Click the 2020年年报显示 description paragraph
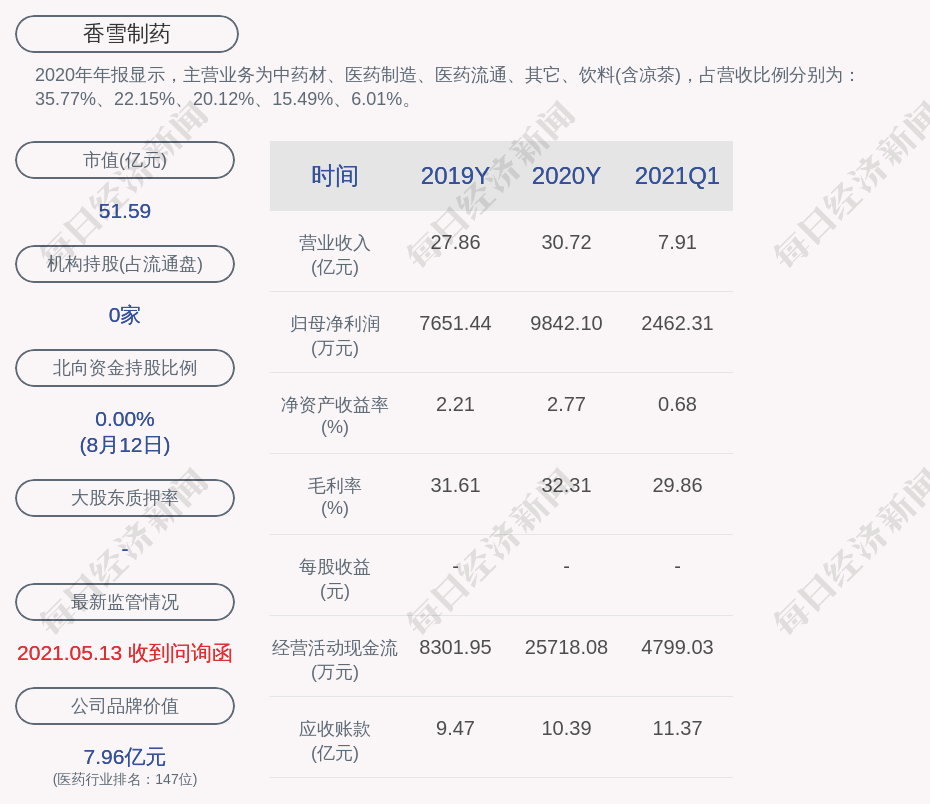Viewport: 930px width, 804px height. (x=446, y=87)
